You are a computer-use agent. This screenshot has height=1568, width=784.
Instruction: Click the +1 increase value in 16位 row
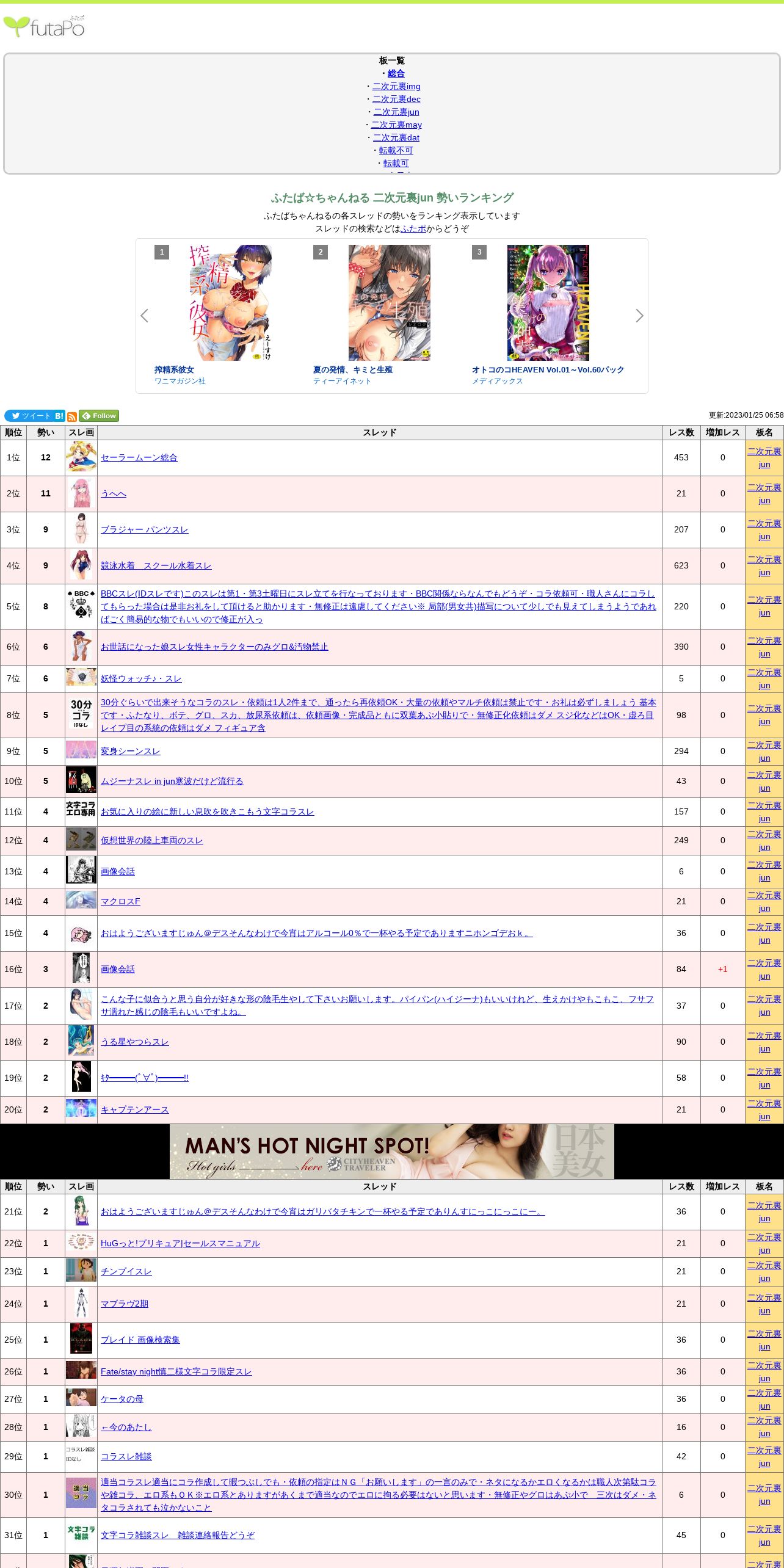click(723, 969)
